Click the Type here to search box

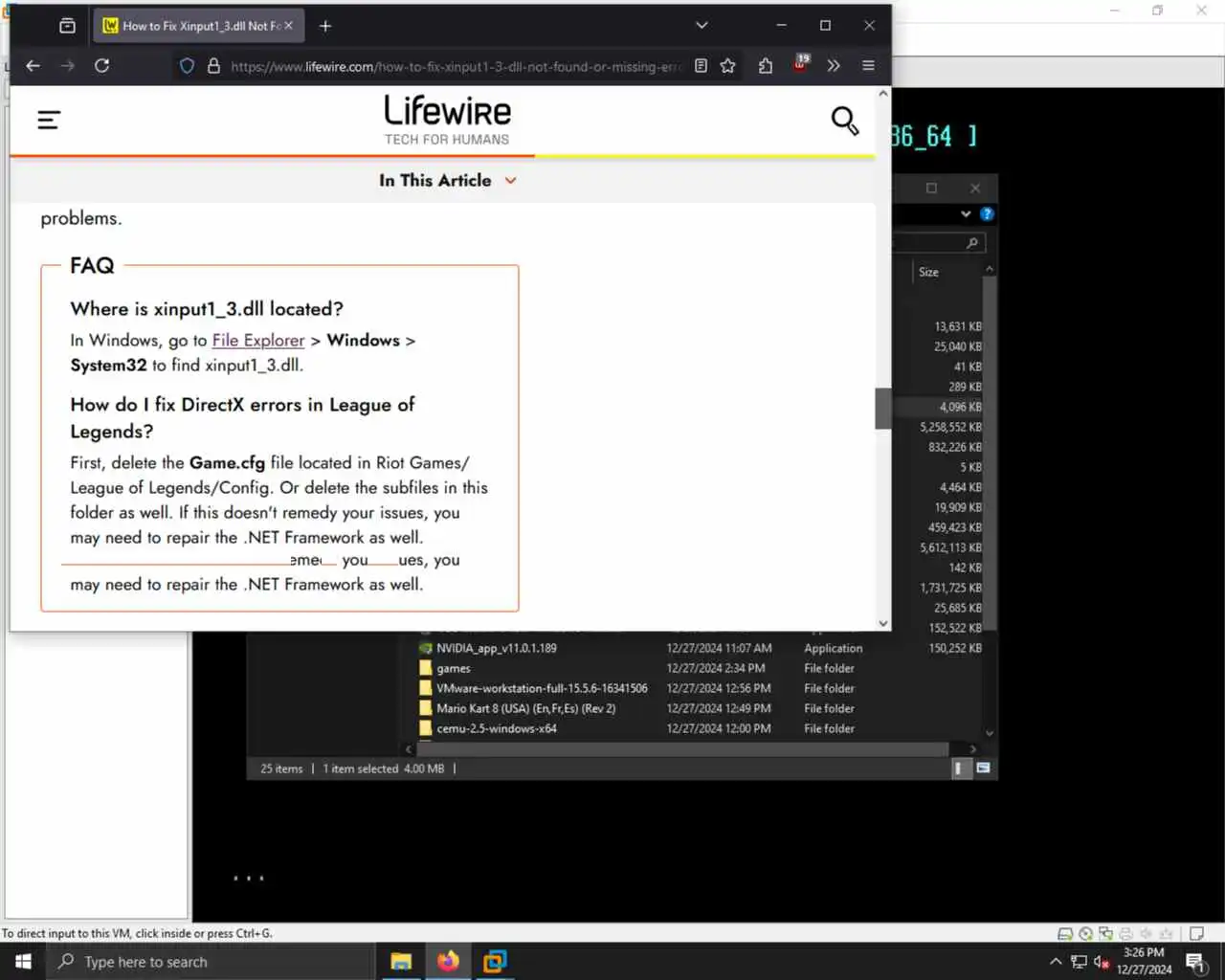pyautogui.click(x=211, y=961)
